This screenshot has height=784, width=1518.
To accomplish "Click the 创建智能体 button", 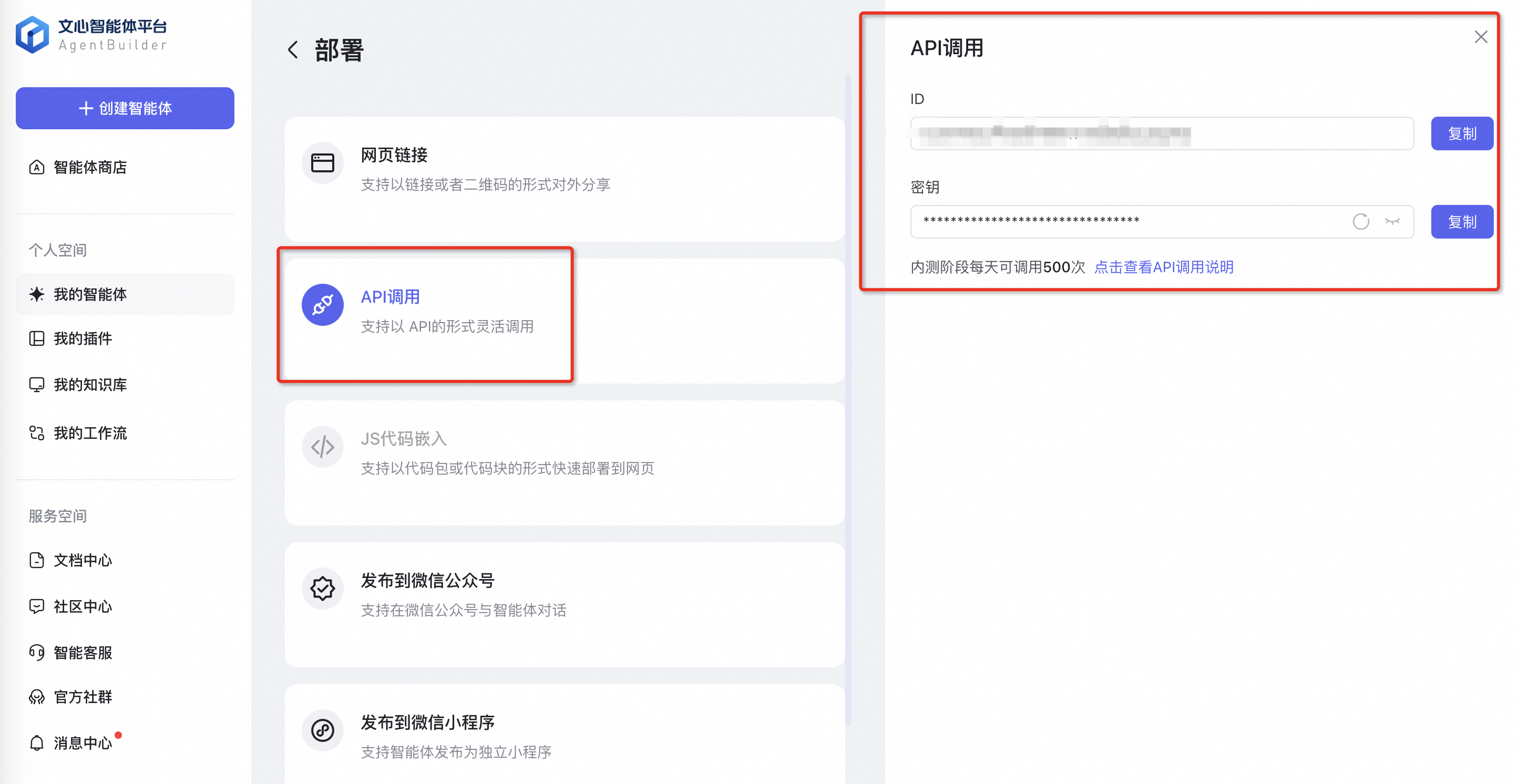I will coord(125,108).
